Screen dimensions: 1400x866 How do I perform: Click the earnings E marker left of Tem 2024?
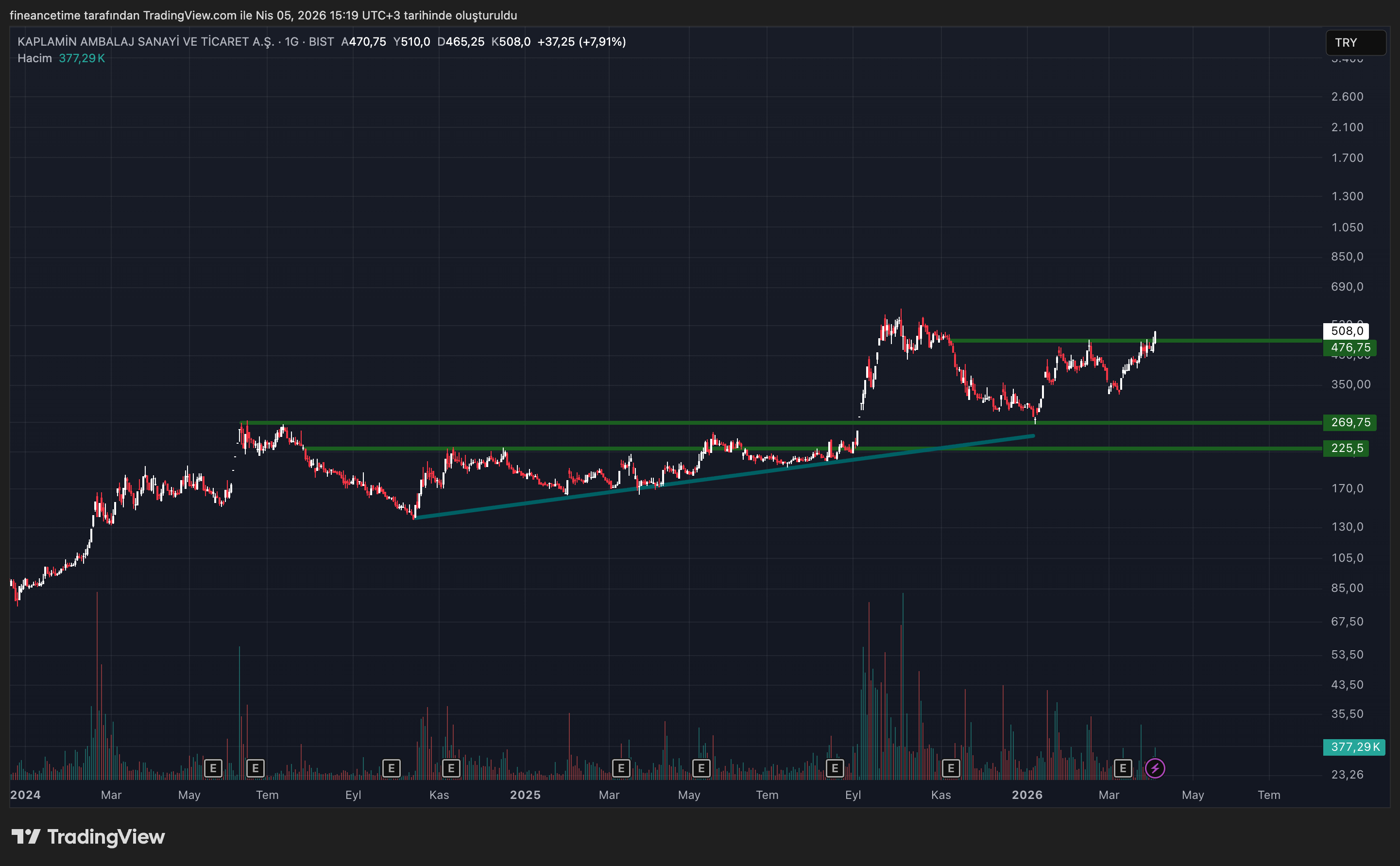(255, 768)
